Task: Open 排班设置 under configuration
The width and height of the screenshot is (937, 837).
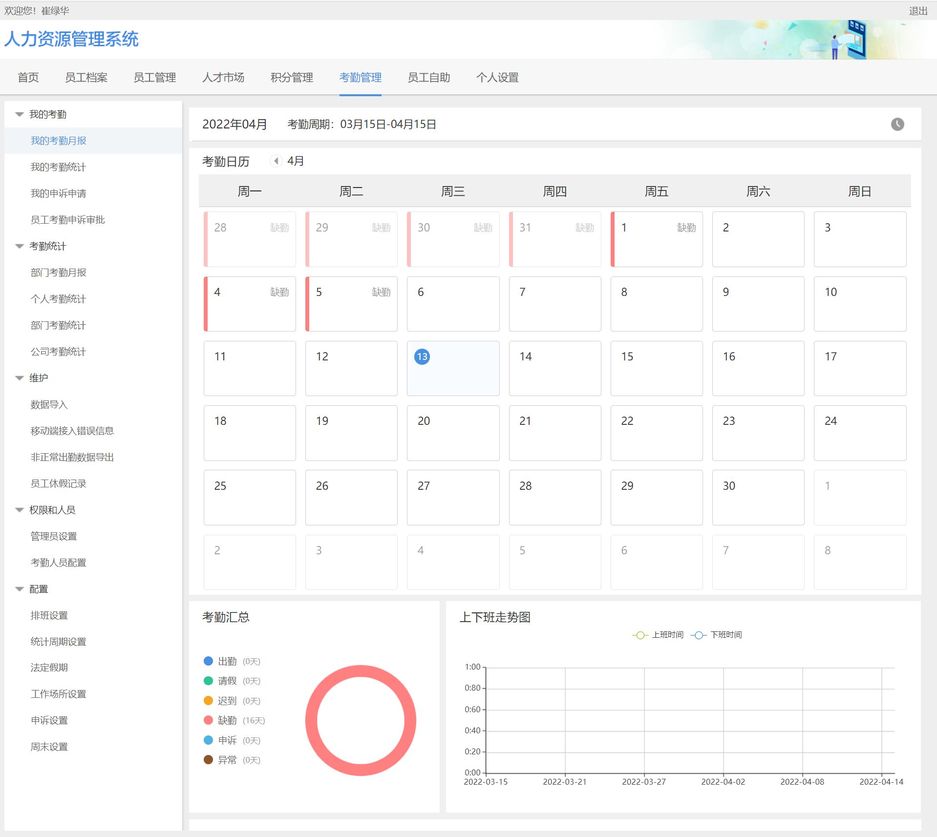Action: [49, 616]
